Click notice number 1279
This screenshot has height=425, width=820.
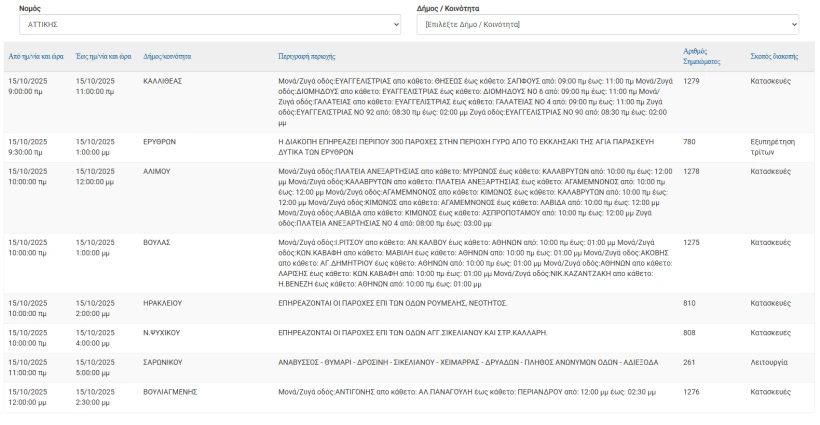point(691,81)
